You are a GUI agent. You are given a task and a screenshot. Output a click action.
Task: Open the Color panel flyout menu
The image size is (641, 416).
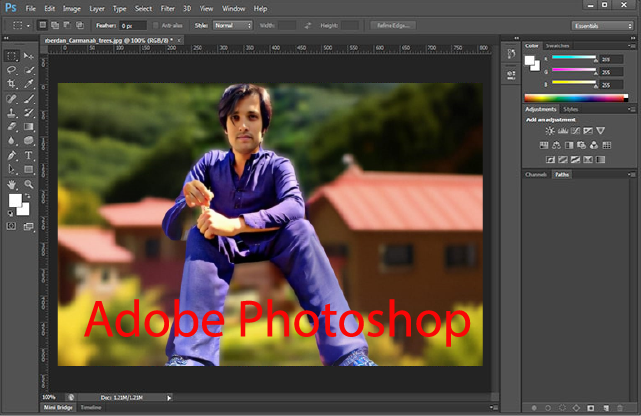pos(631,46)
